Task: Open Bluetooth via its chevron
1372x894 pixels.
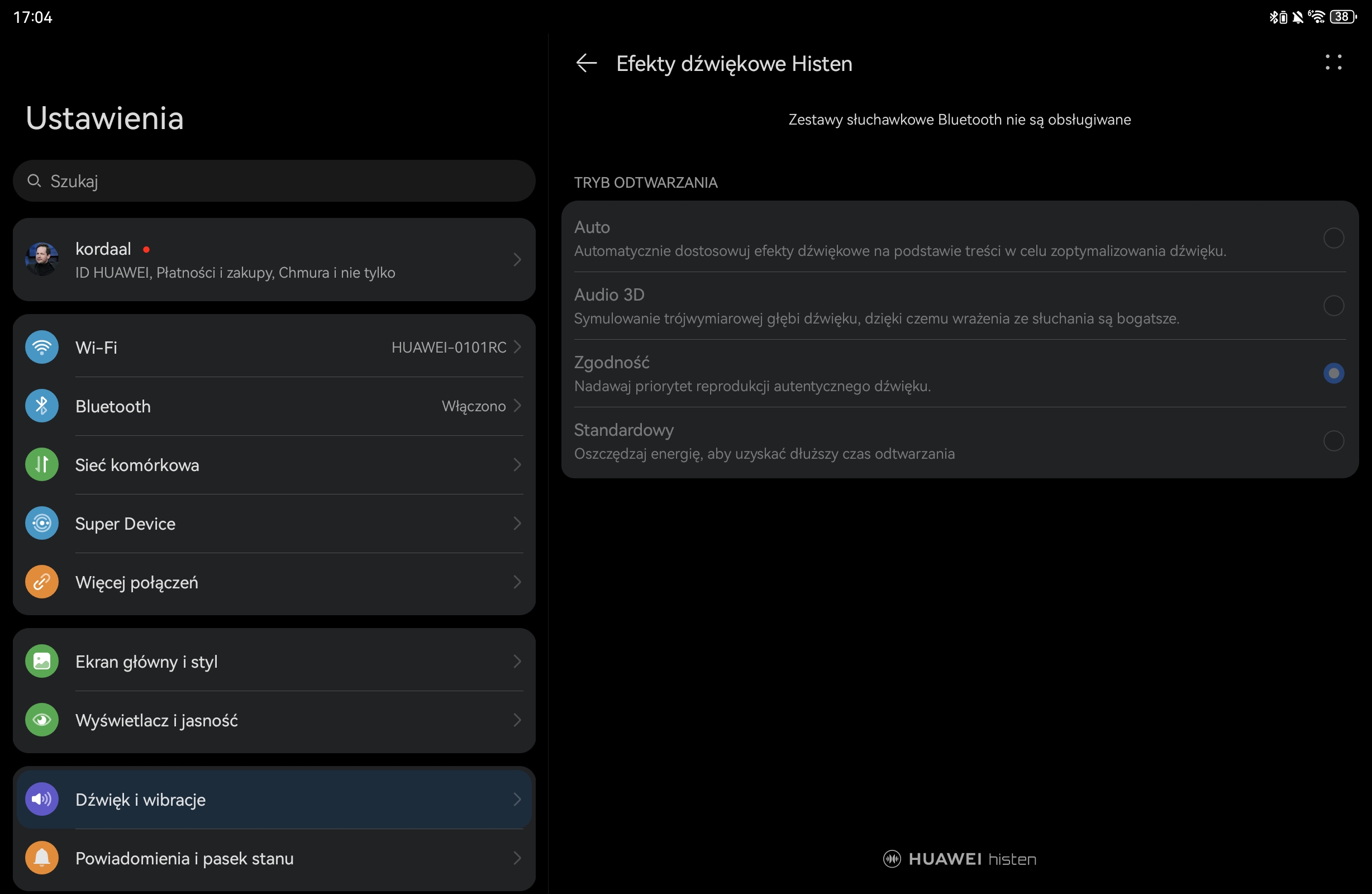Action: (517, 406)
